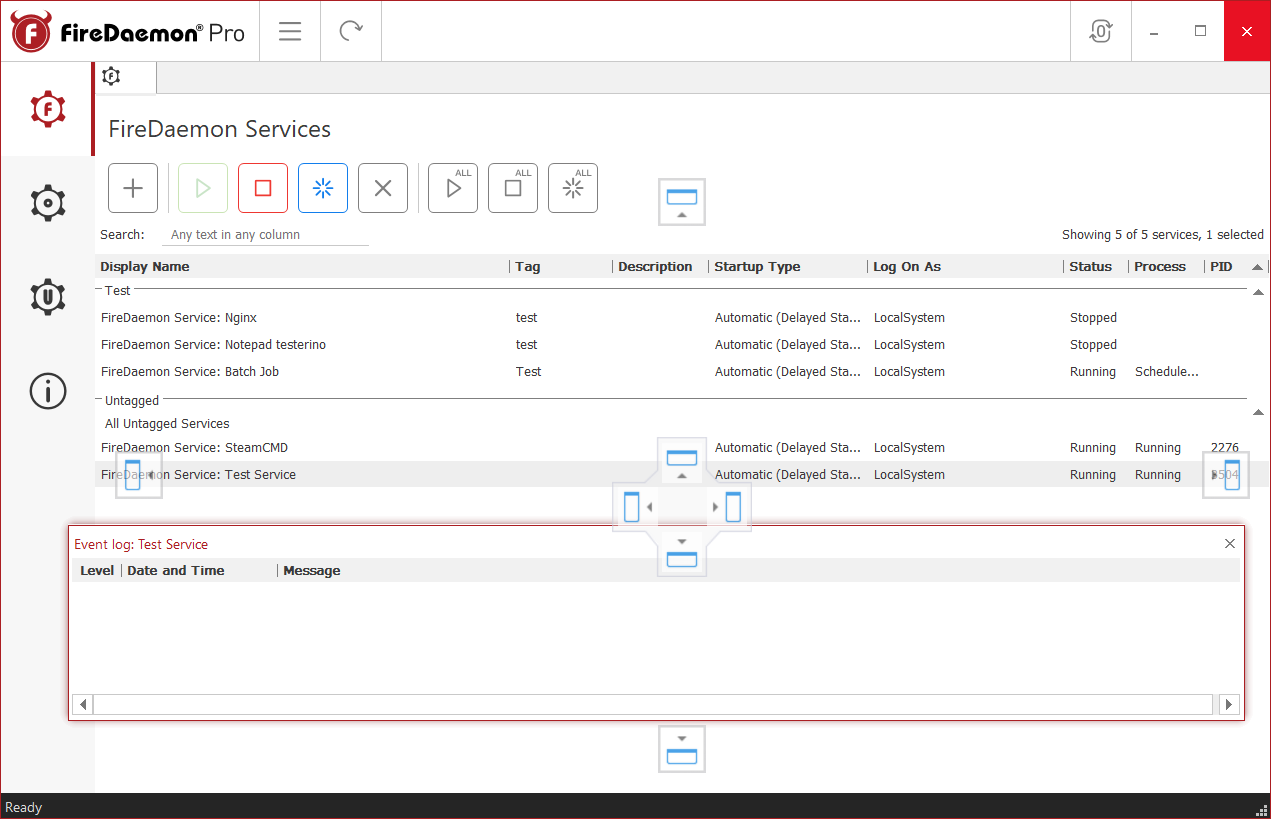1271x819 pixels.
Task: Collapse the Untagged group
Action: 1257,411
